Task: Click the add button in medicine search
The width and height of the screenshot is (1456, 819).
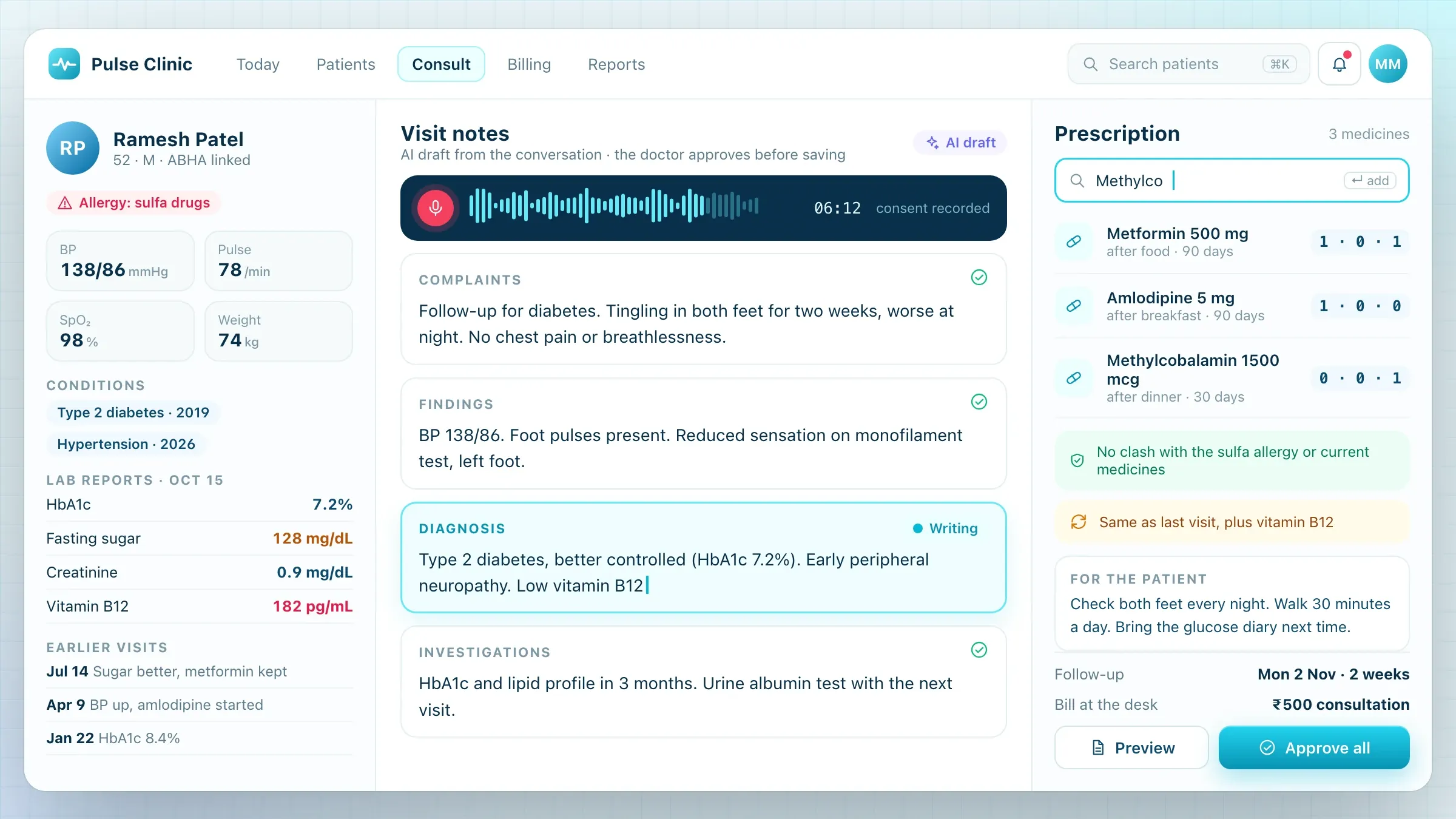Action: tap(1370, 180)
